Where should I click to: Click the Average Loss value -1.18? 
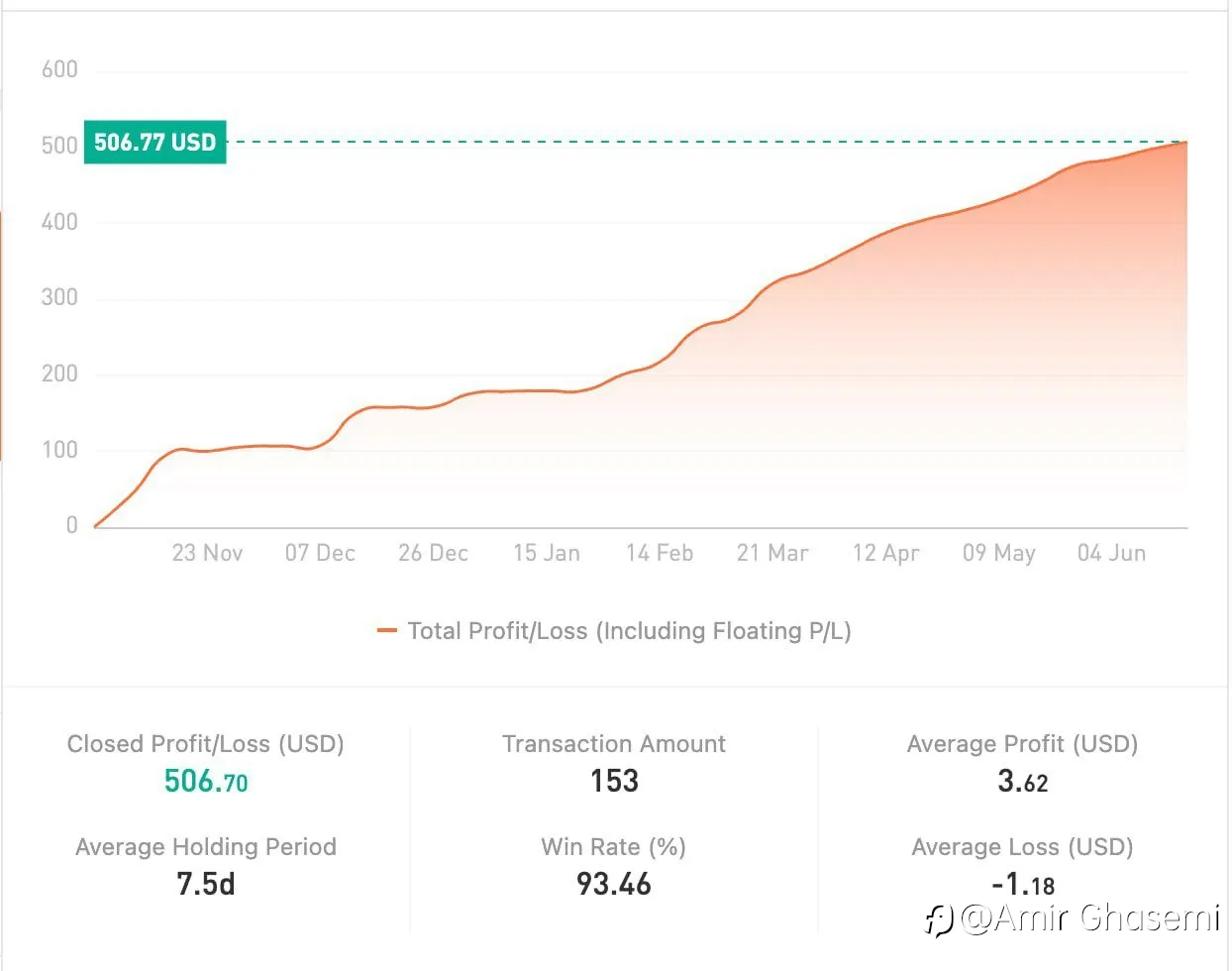(1022, 884)
